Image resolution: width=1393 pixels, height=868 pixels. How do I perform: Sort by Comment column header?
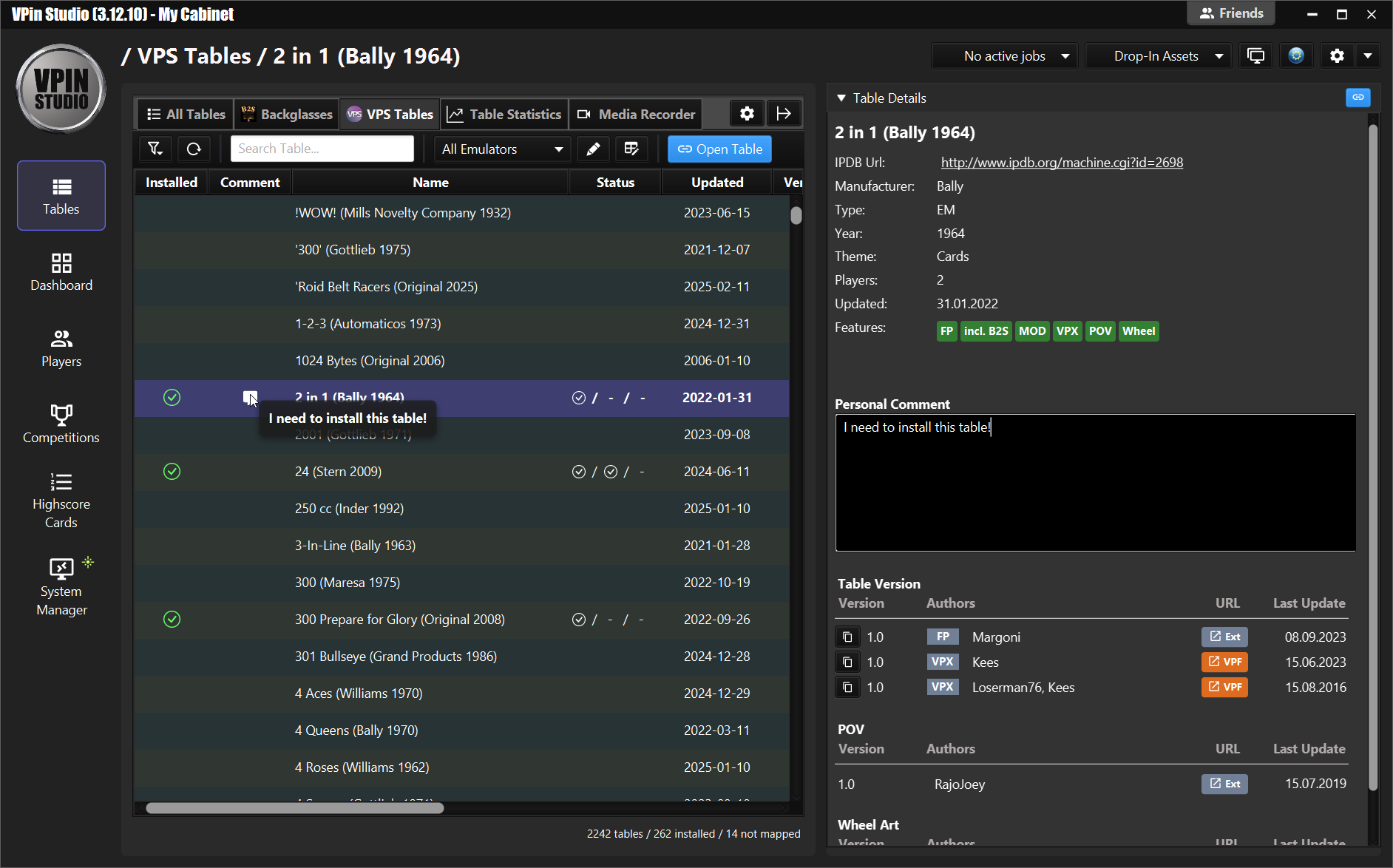250,183
